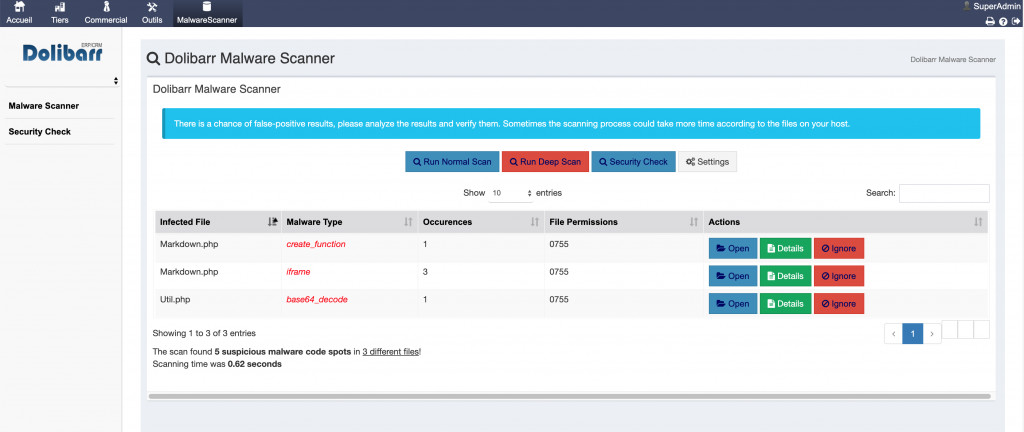Open the Settings button with gears

tap(707, 162)
